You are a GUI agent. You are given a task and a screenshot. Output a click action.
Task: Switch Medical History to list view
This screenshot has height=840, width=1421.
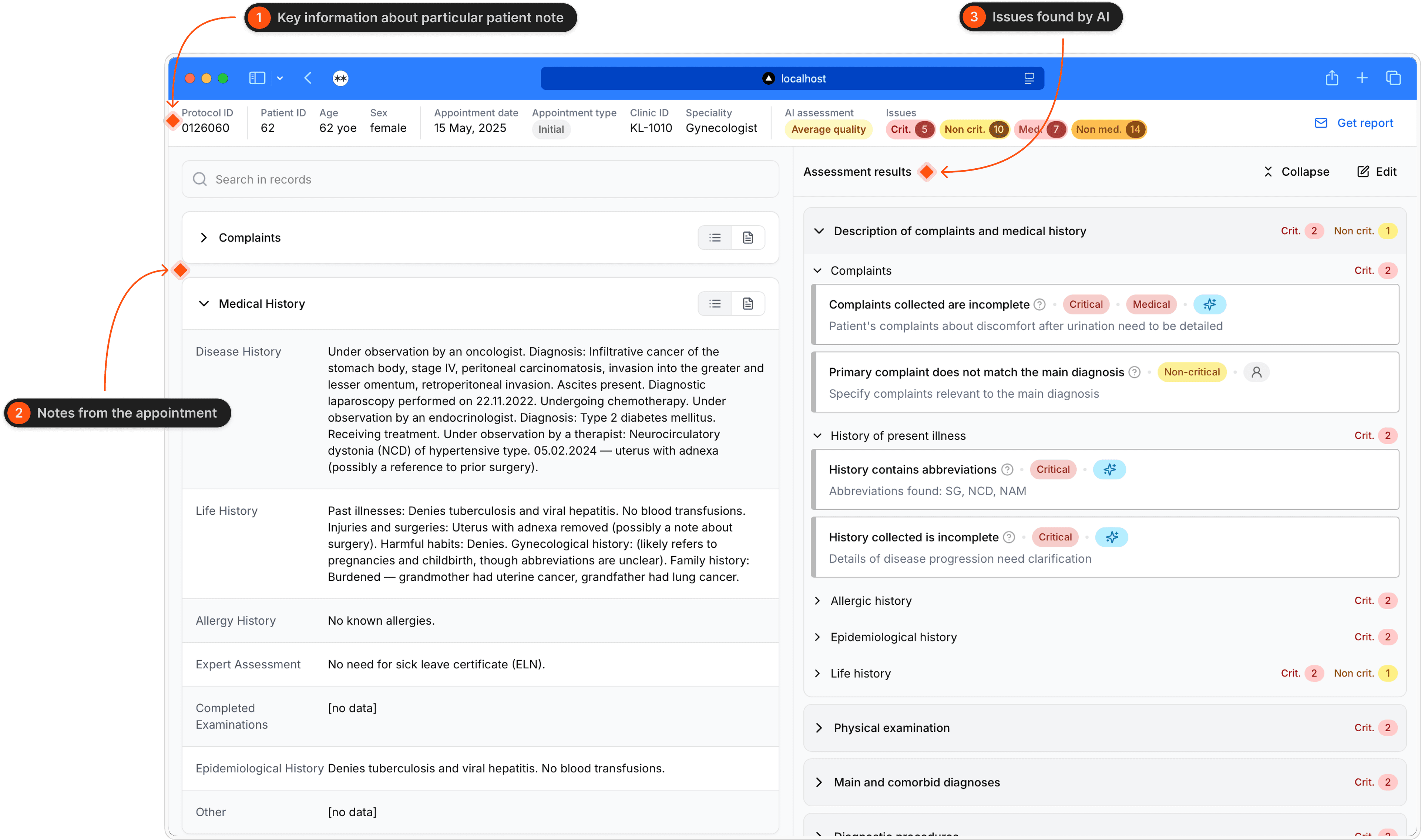point(715,304)
